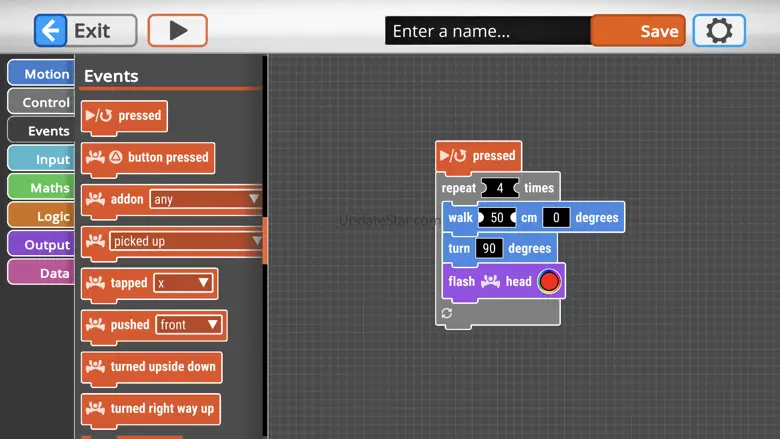780x439 pixels.
Task: Click the 'Enter a name...' text field
Action: [x=487, y=31]
